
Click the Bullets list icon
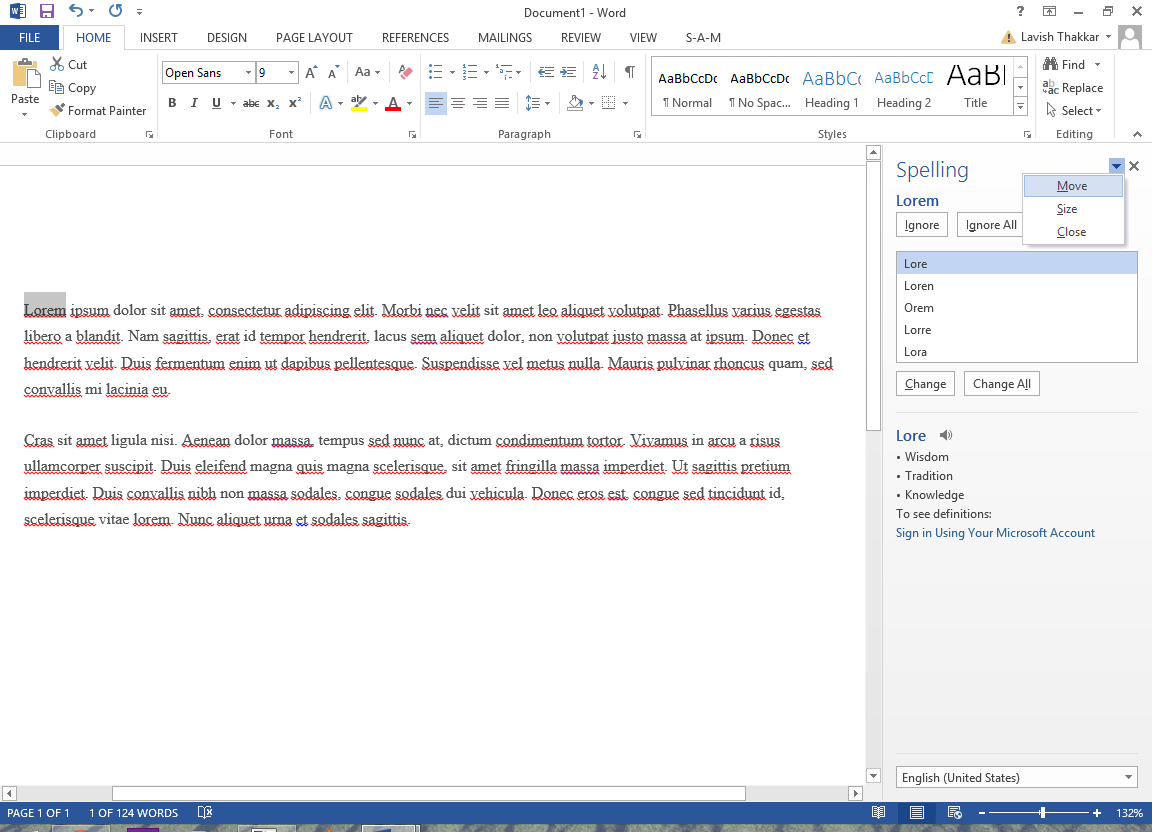[x=435, y=72]
